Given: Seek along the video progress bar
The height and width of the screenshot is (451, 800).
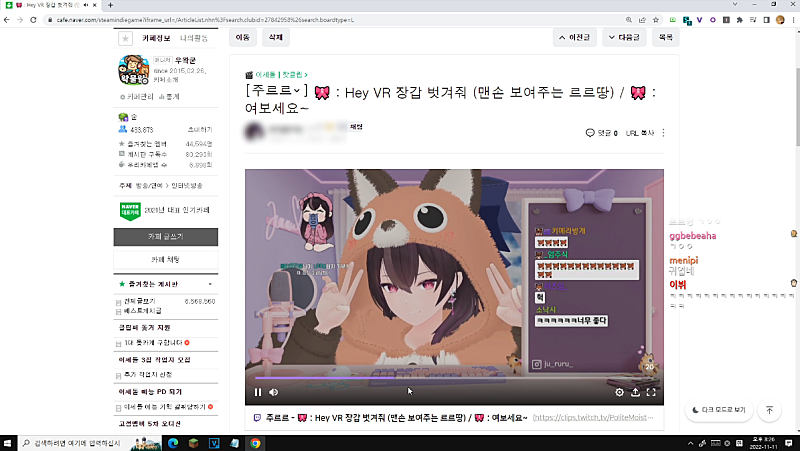Looking at the screenshot, I should coord(454,378).
